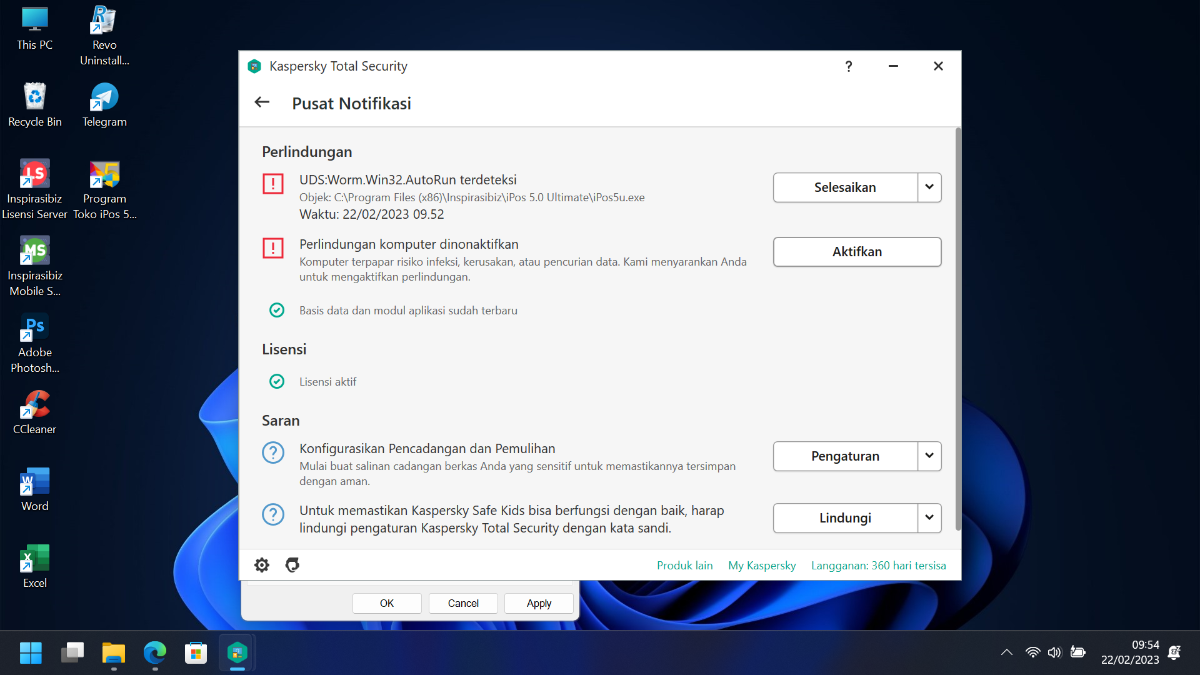The height and width of the screenshot is (675, 1200).
Task: Select Program Toko iPos 5 shortcut
Action: tap(104, 189)
